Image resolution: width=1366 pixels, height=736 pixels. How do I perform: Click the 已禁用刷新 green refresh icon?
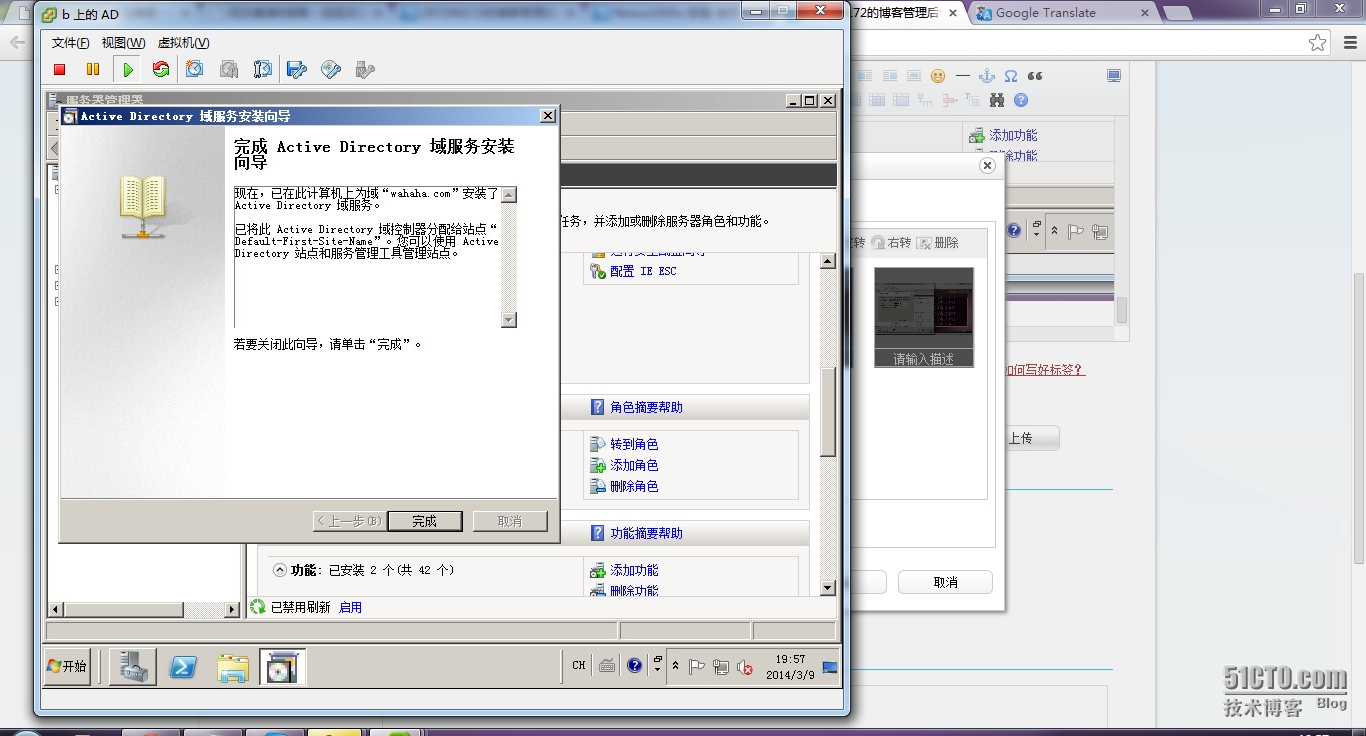[258, 607]
